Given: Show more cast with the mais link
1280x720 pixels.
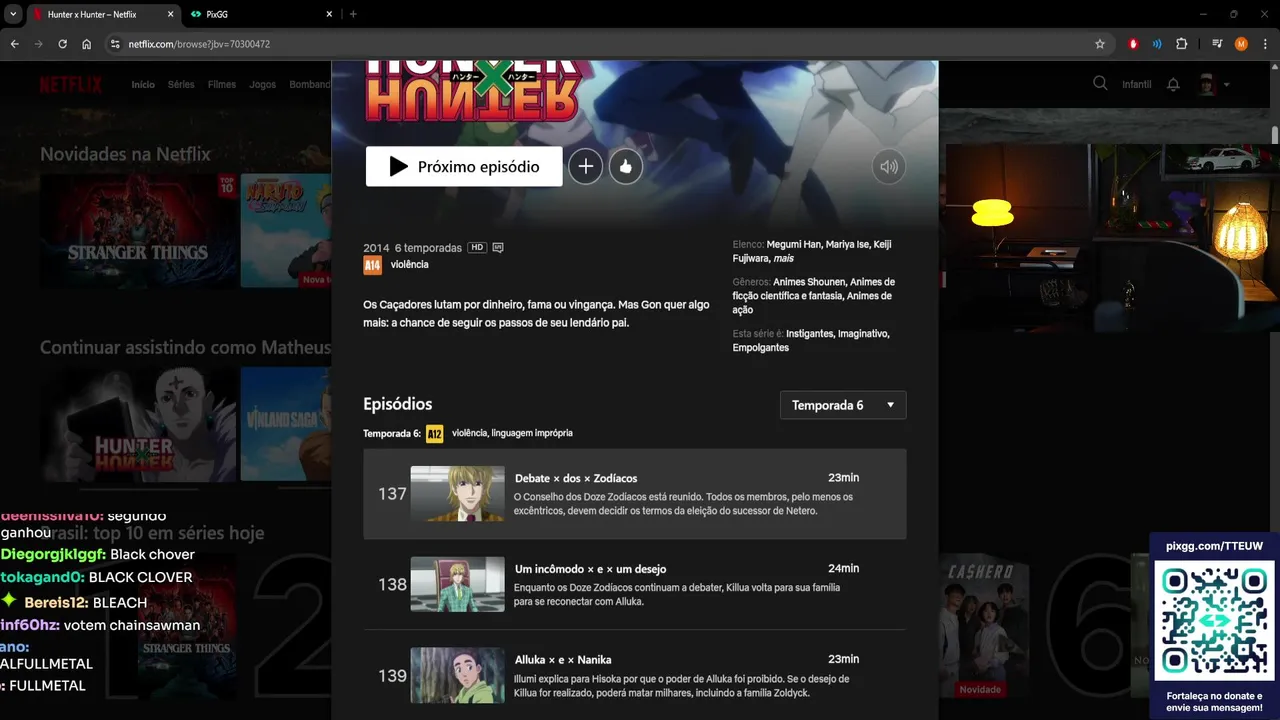Looking at the screenshot, I should pyautogui.click(x=785, y=258).
